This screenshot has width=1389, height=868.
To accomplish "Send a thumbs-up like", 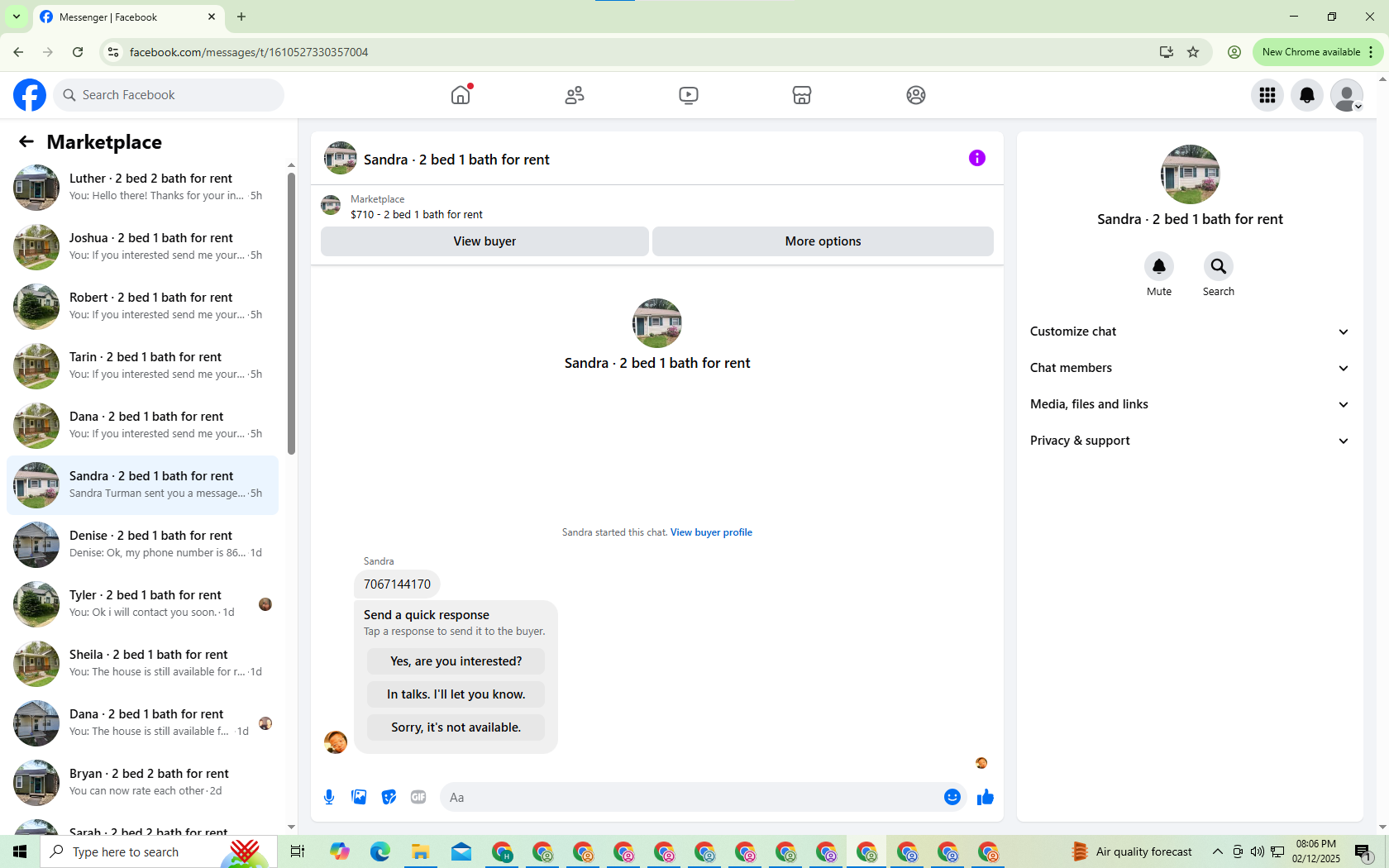I will pyautogui.click(x=986, y=797).
